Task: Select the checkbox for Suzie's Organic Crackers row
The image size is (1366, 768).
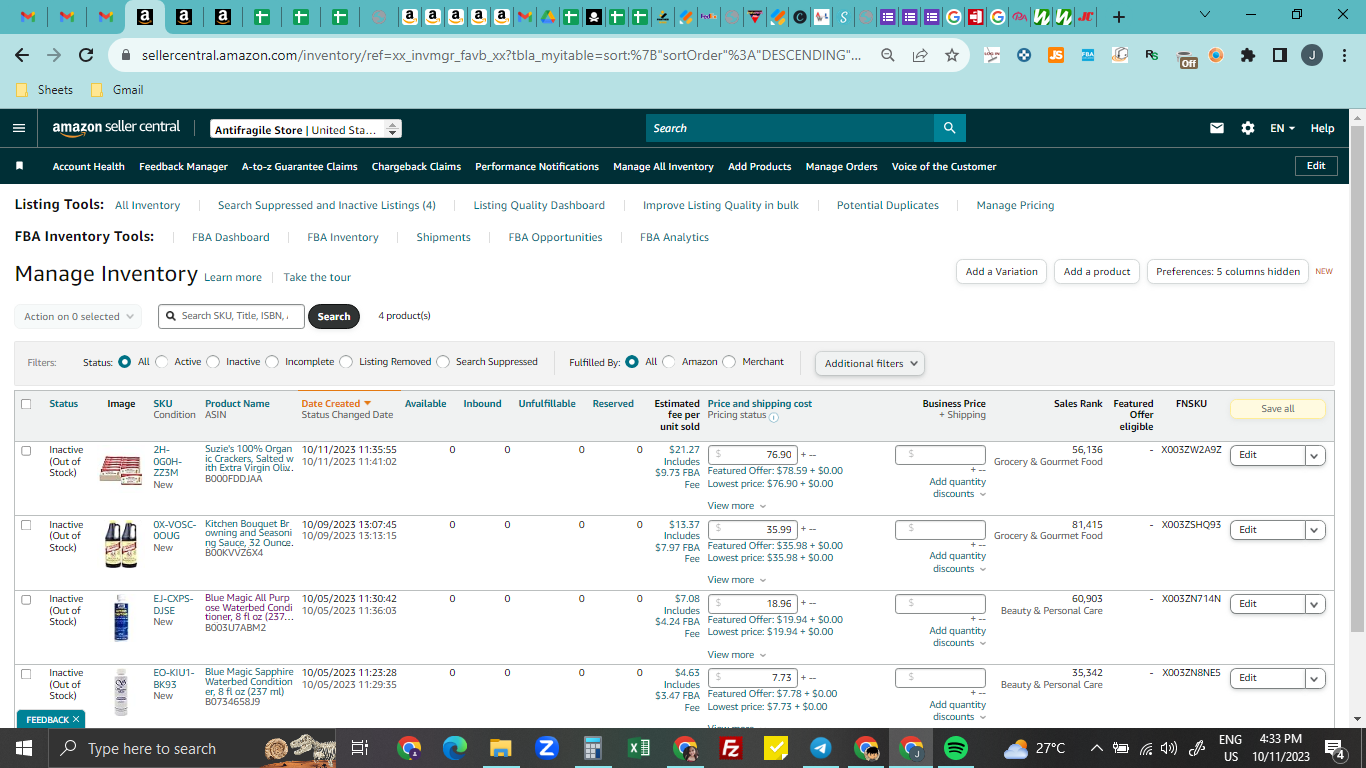Action: 26,451
